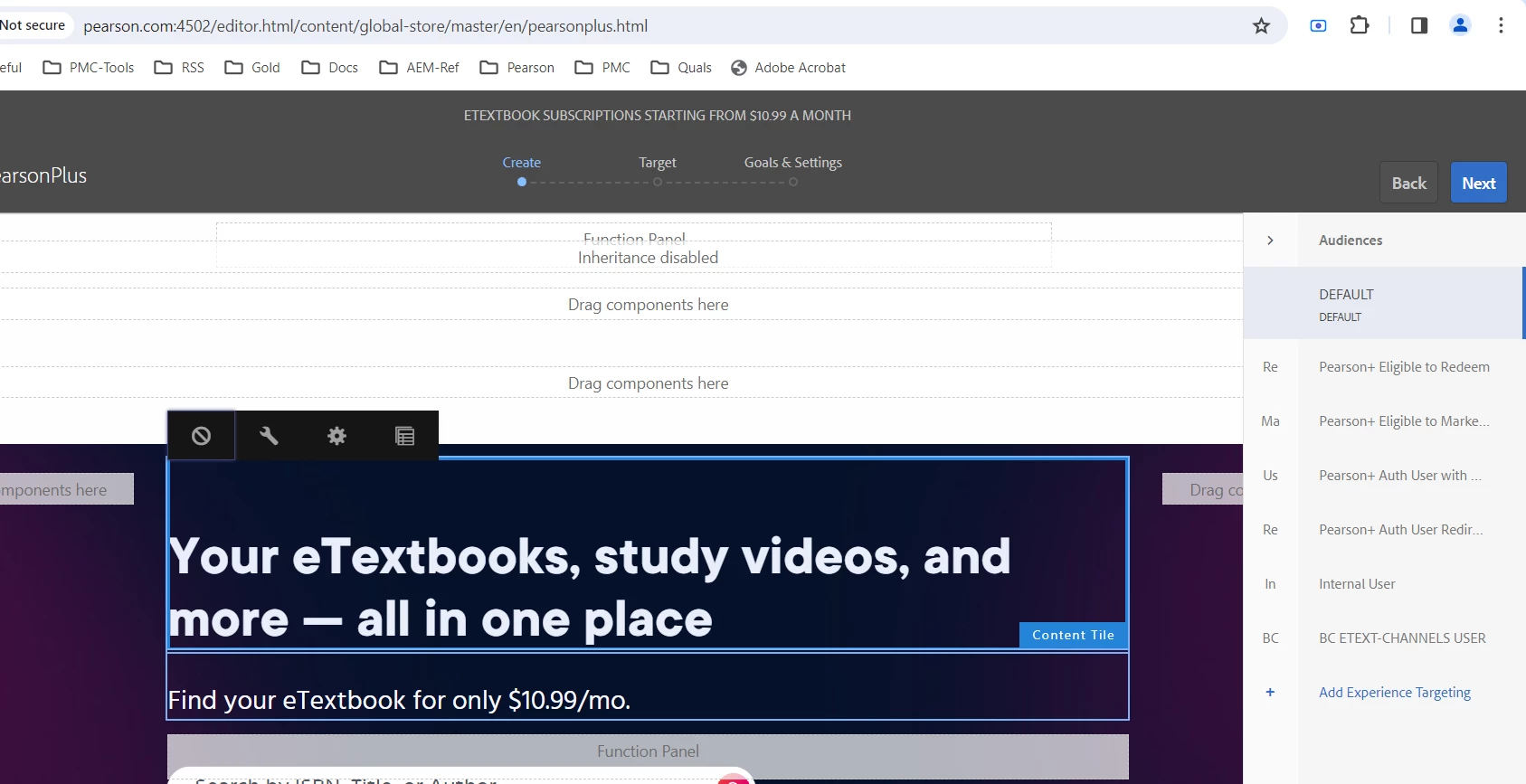This screenshot has width=1526, height=784.
Task: Select Pearson+ Auth User Redir... experience
Action: [x=1385, y=530]
